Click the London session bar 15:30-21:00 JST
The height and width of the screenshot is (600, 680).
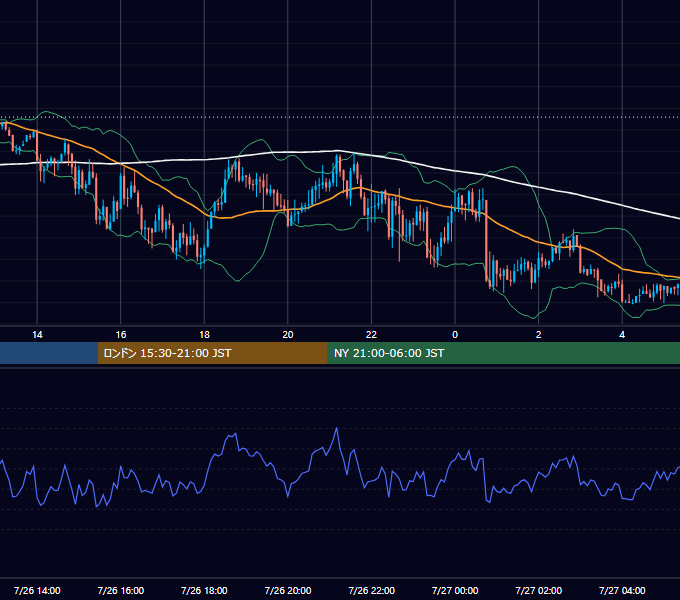point(212,353)
